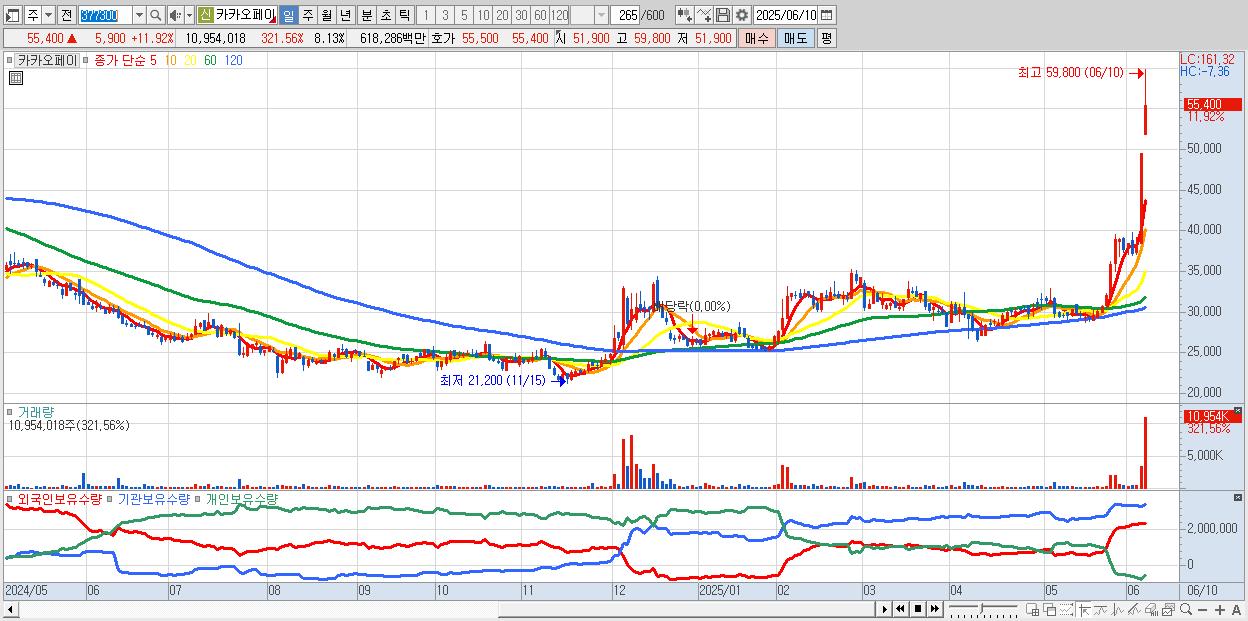Click the speaker sound icon
Image resolution: width=1248 pixels, height=621 pixels.
point(174,15)
